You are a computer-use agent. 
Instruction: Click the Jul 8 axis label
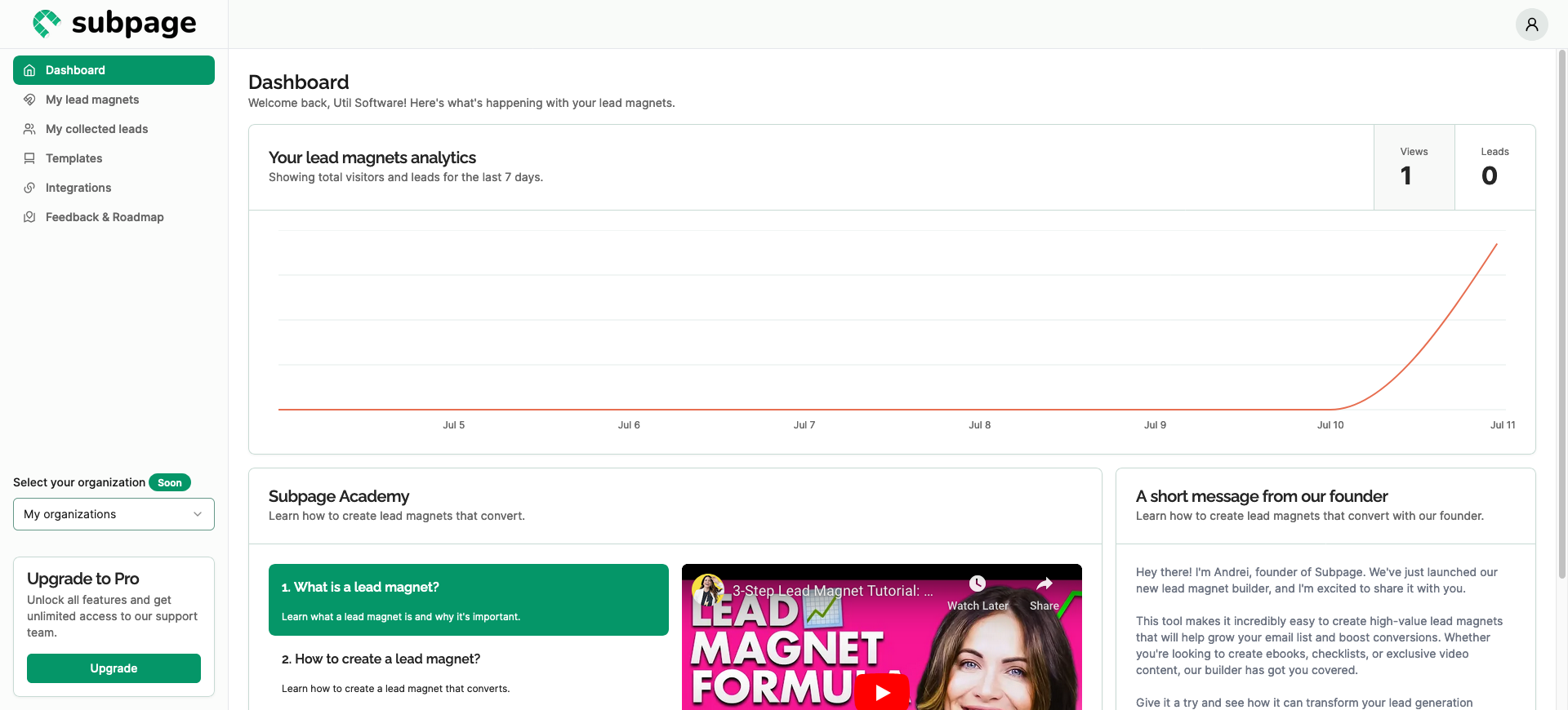(x=980, y=425)
